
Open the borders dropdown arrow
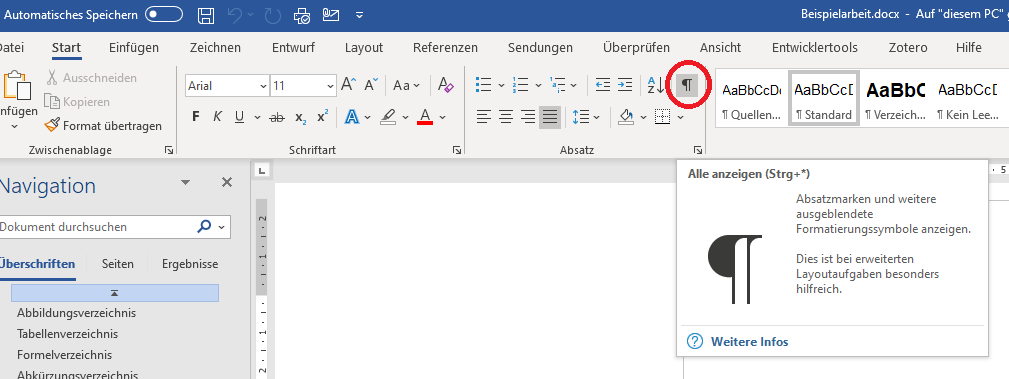click(x=680, y=117)
